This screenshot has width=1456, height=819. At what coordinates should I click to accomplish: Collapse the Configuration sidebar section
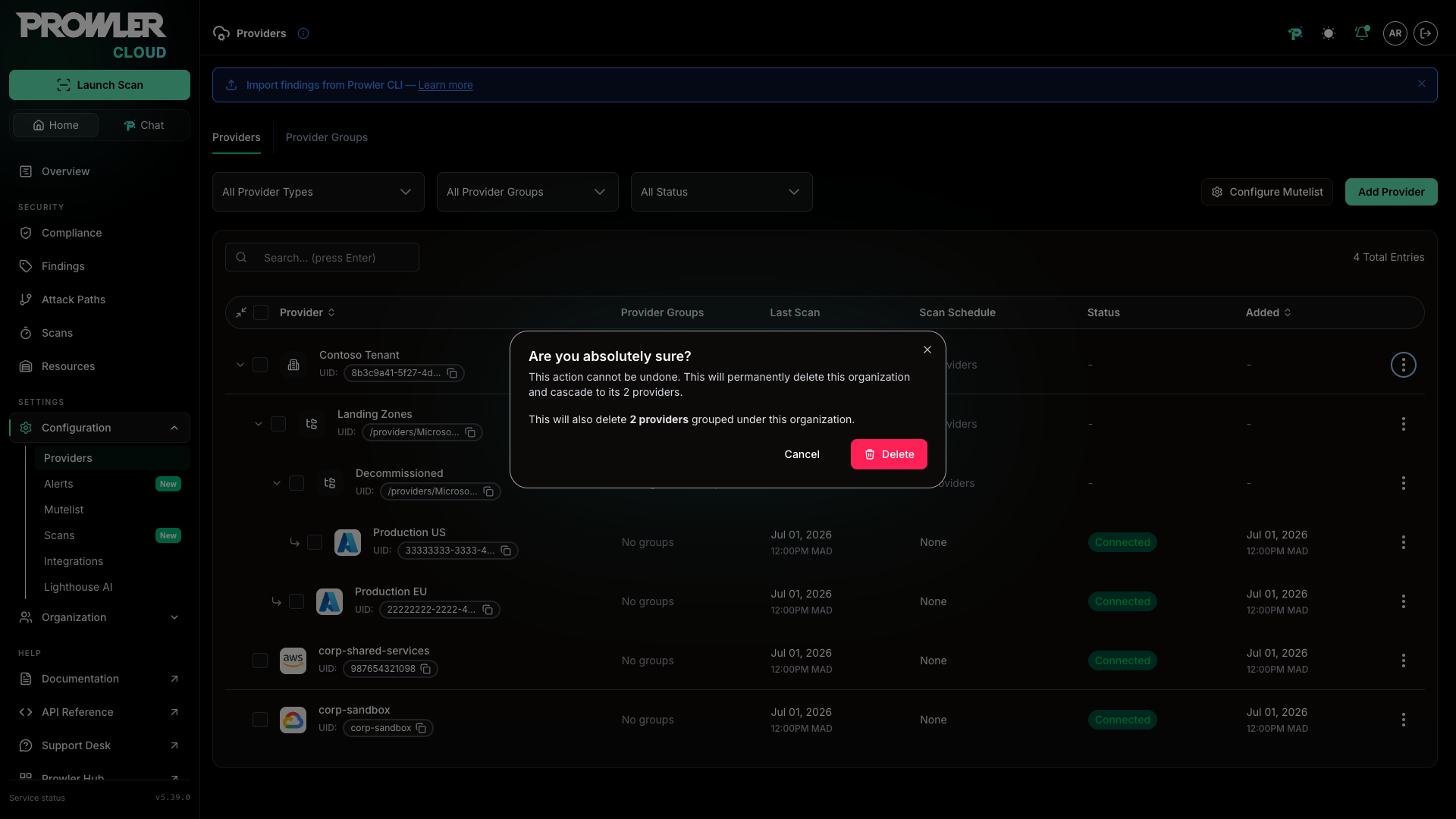99,428
